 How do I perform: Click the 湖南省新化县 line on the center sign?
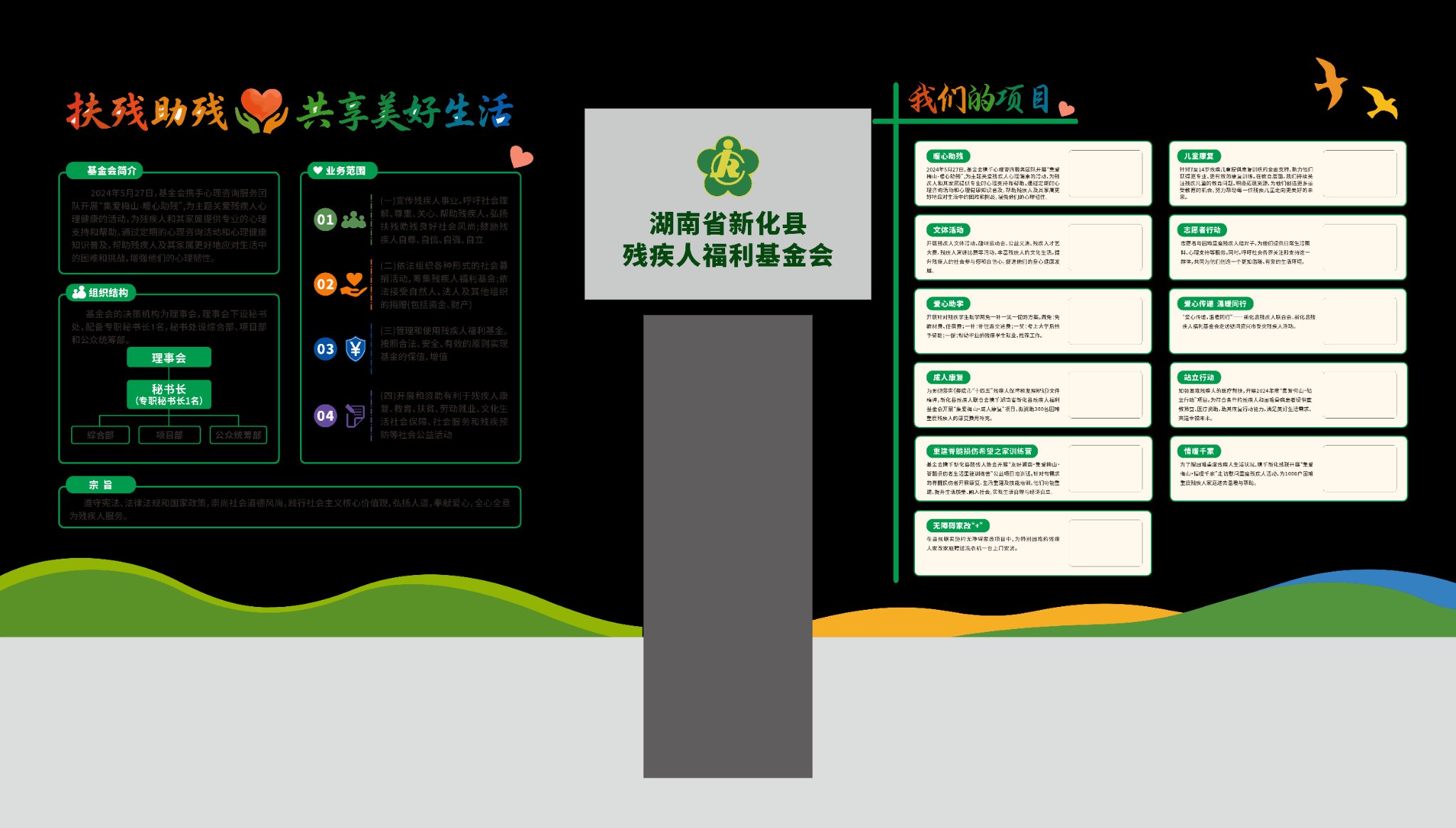728,223
